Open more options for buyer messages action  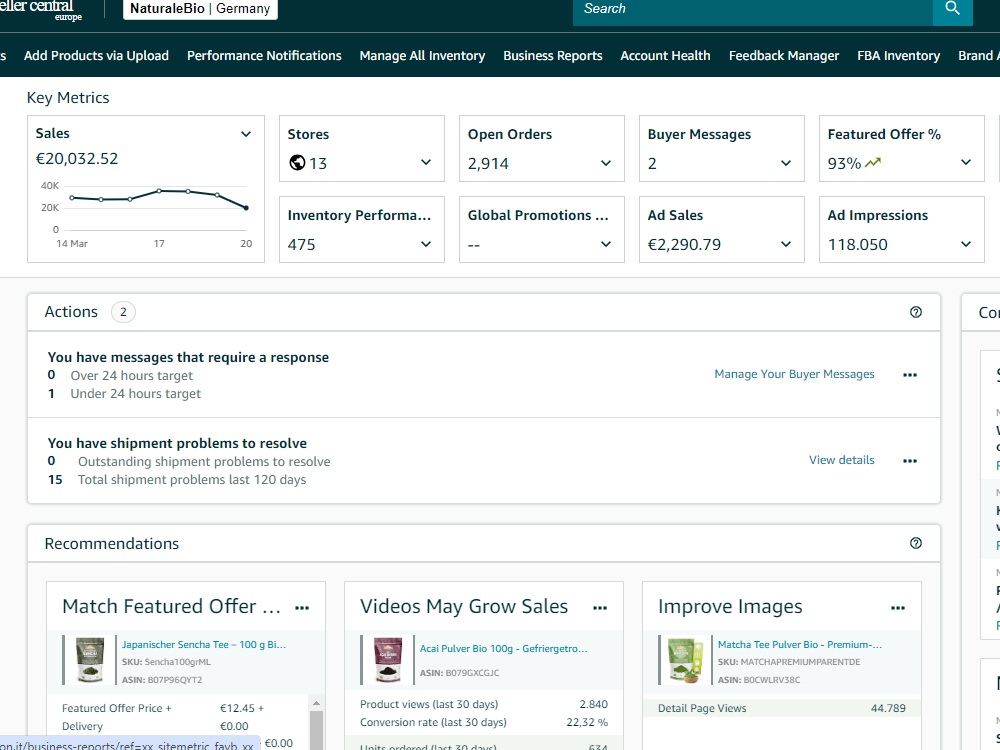[910, 375]
